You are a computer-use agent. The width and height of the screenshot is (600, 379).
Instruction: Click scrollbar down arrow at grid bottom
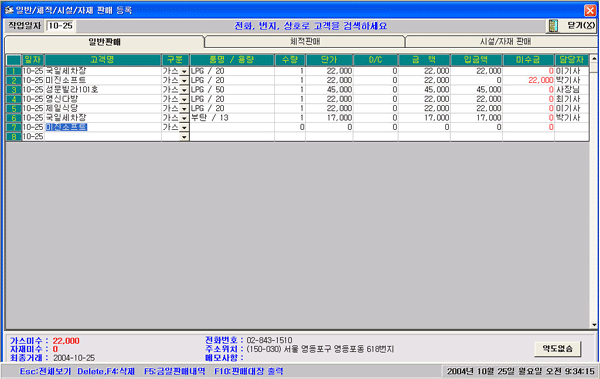pyautogui.click(x=593, y=325)
